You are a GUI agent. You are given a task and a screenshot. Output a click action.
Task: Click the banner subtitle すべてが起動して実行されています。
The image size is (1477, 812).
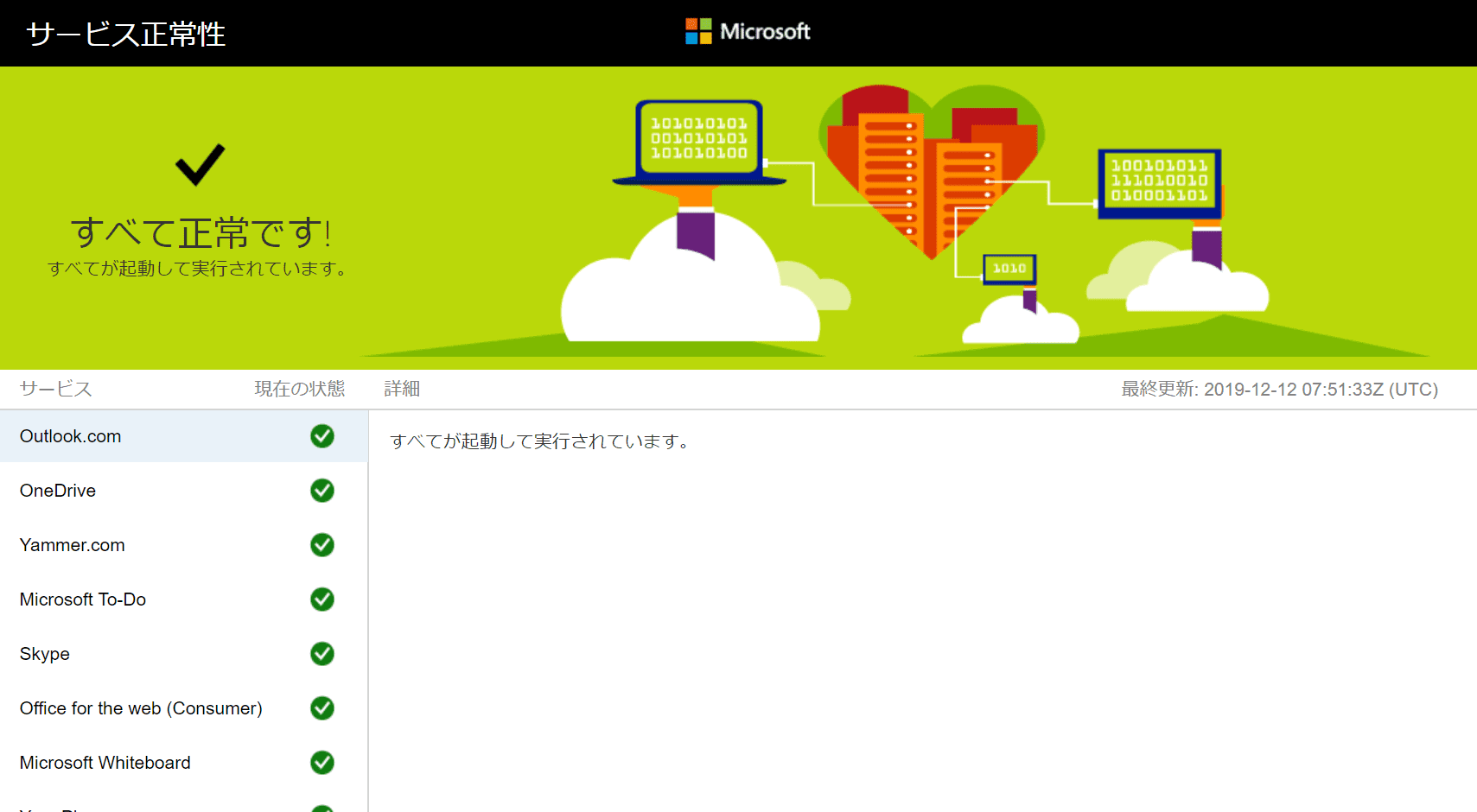199,269
